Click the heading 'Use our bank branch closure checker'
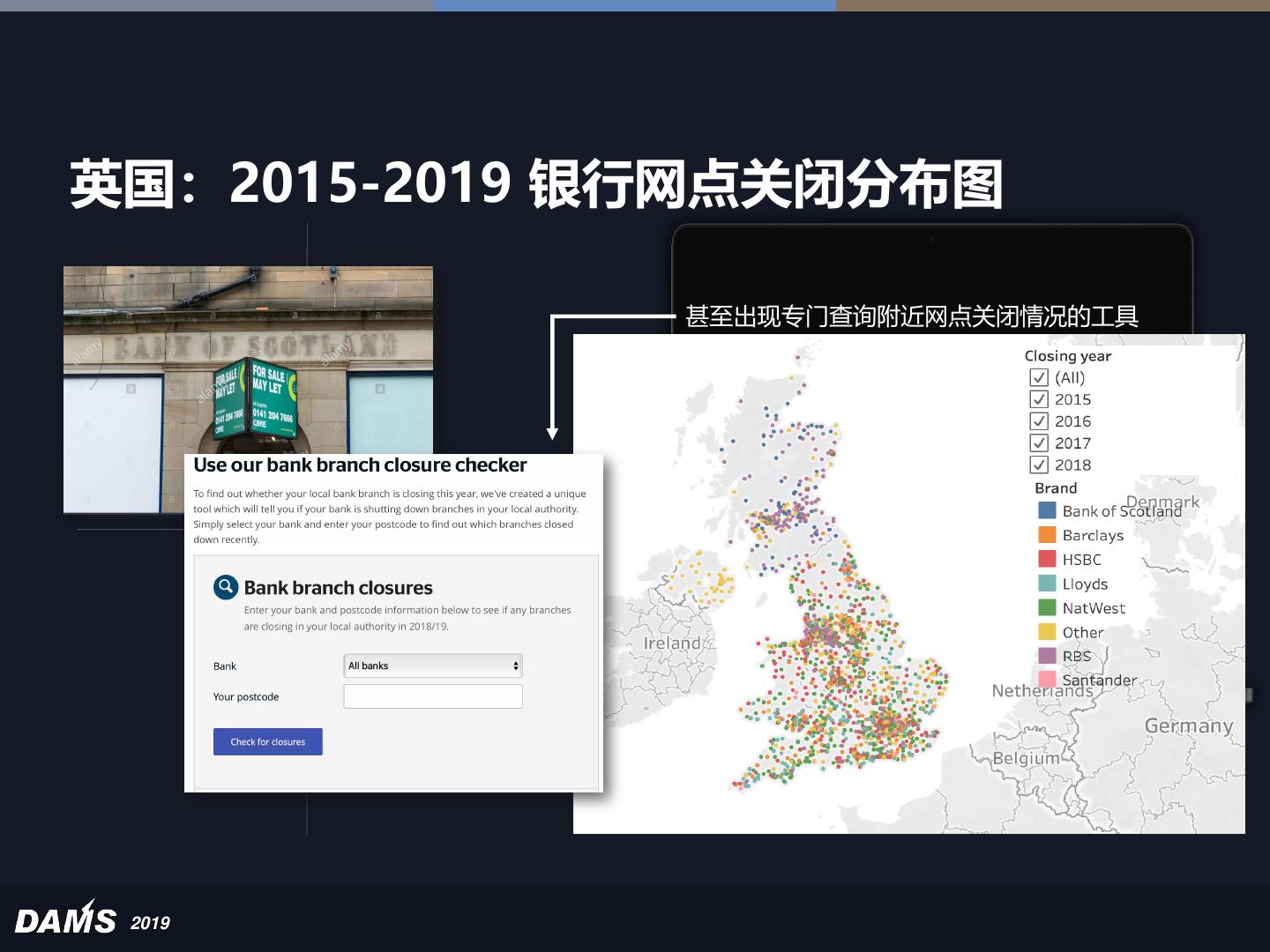The width and height of the screenshot is (1270, 952). click(x=360, y=465)
